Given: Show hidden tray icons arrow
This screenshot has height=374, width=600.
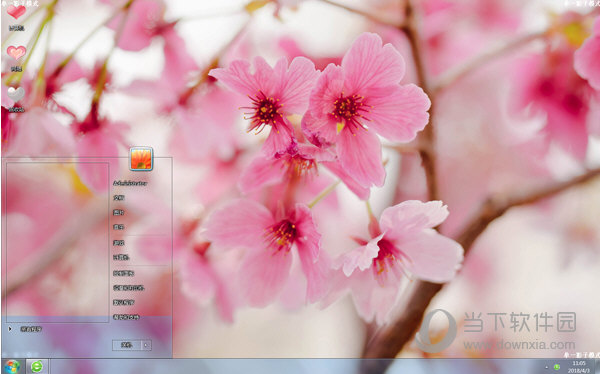Looking at the screenshot, I should coord(546,367).
